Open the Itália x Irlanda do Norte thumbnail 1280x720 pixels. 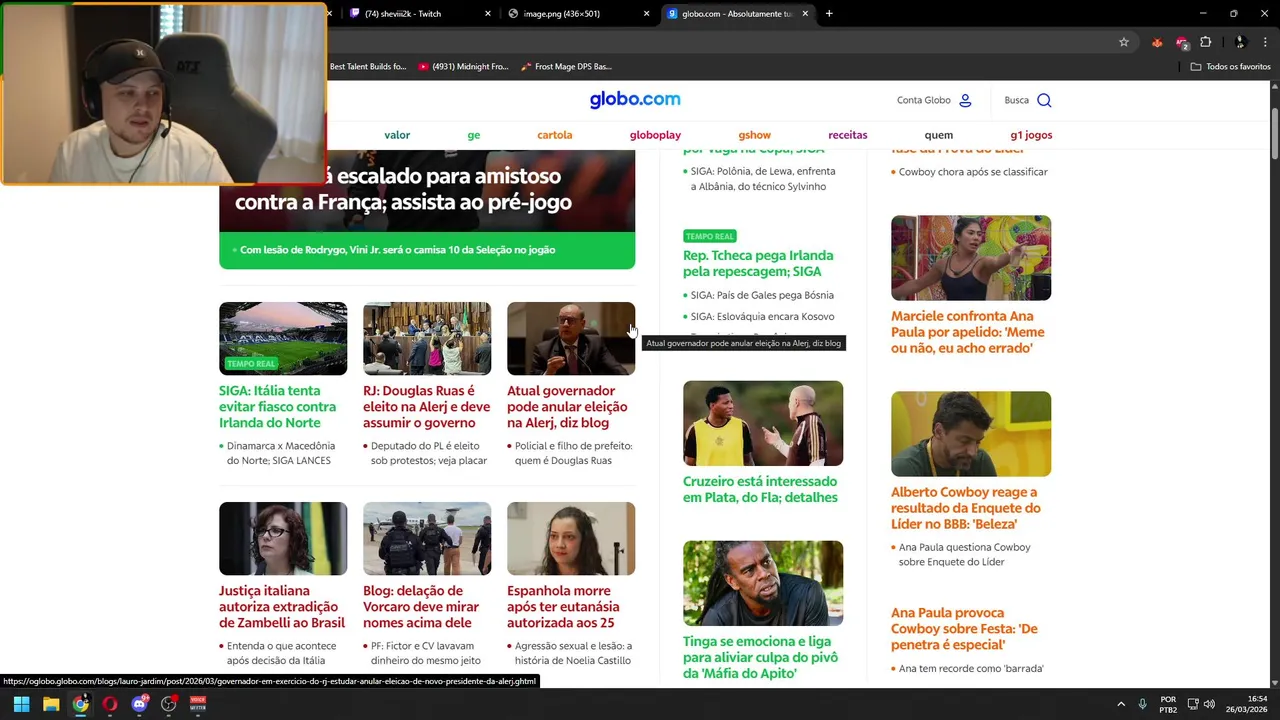283,338
